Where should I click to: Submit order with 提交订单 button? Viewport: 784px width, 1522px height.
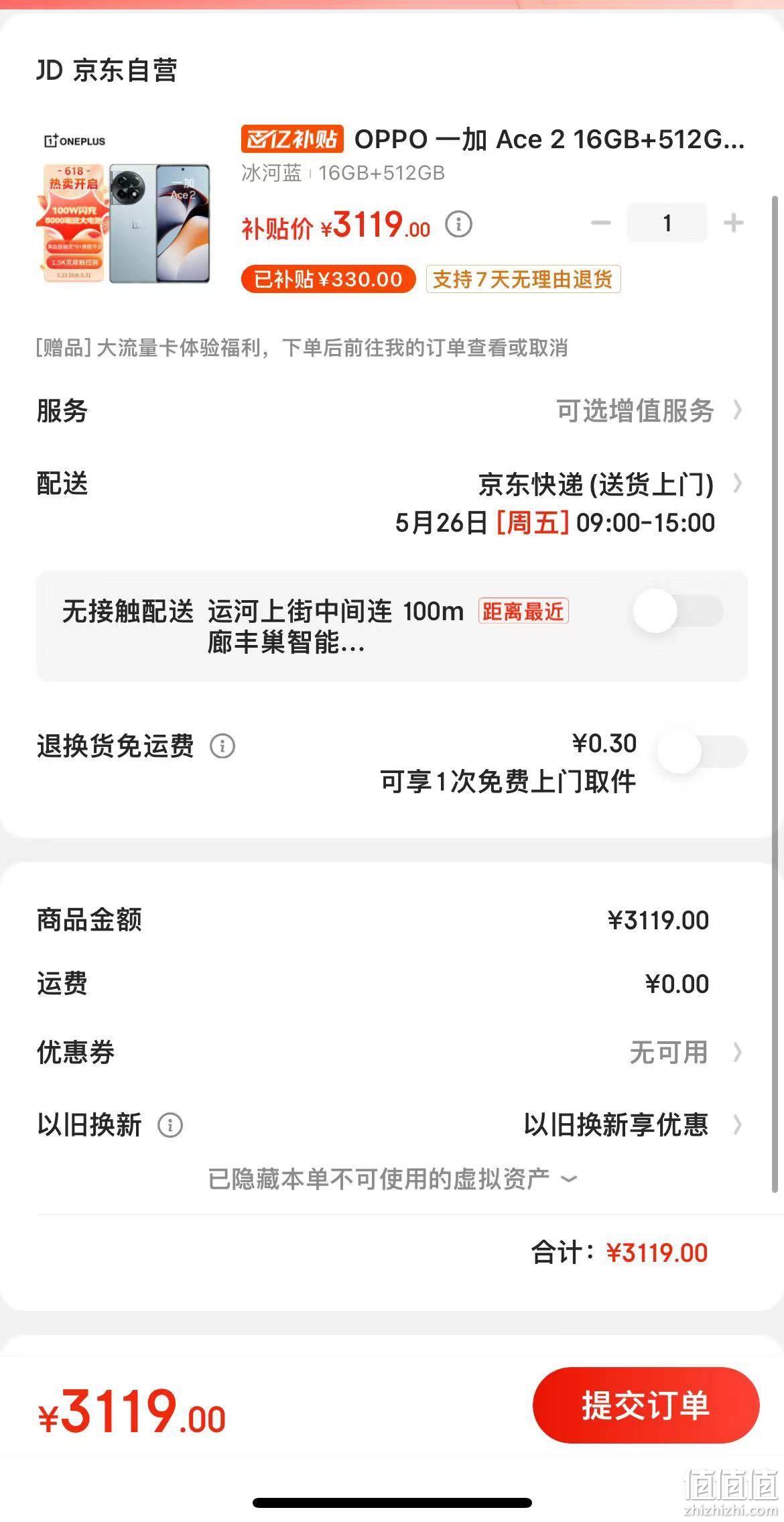pos(646,1405)
